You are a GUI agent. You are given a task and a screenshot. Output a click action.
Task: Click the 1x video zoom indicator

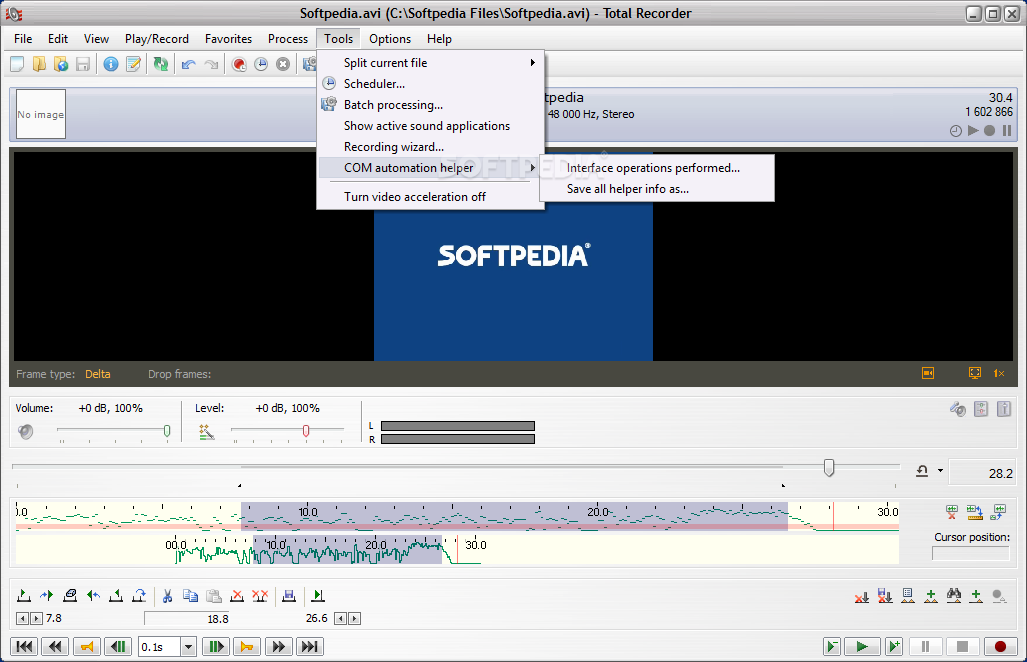click(x=999, y=373)
